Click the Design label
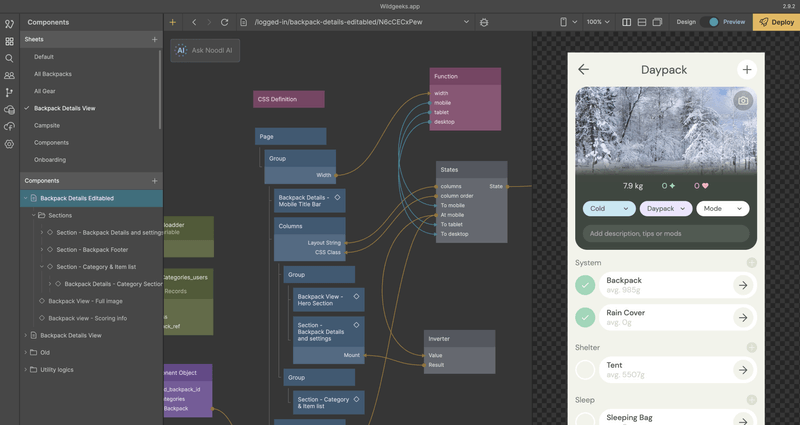This screenshot has width=800, height=425. tap(686, 22)
